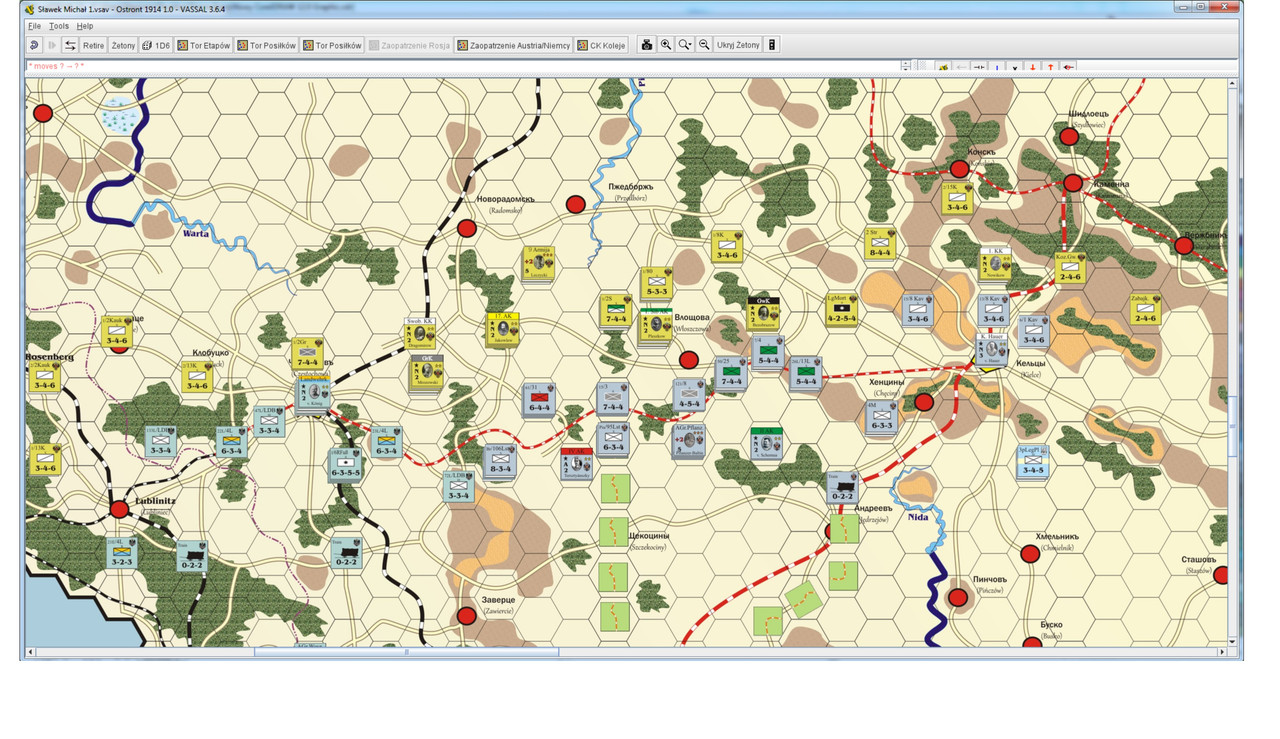Click the Пинчовъ town red dot
The height and width of the screenshot is (739, 1280).
tap(958, 597)
